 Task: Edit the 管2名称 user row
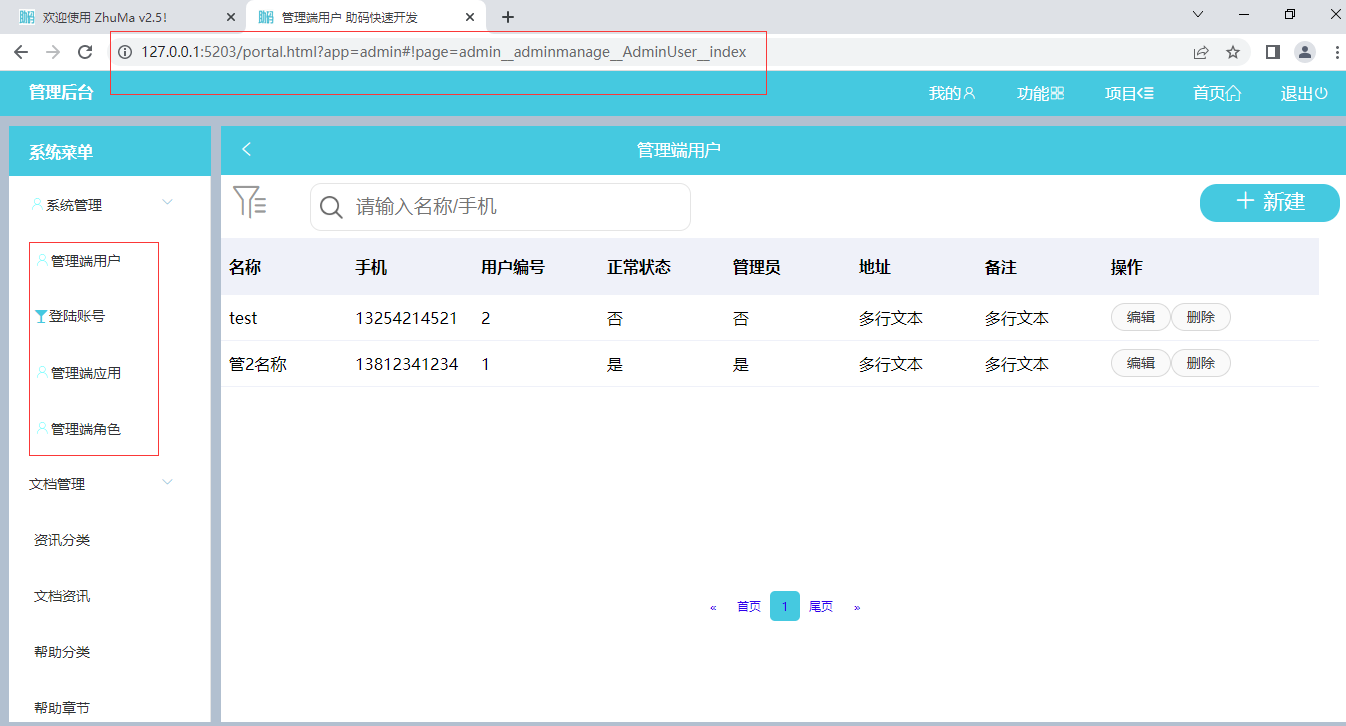[x=1140, y=363]
